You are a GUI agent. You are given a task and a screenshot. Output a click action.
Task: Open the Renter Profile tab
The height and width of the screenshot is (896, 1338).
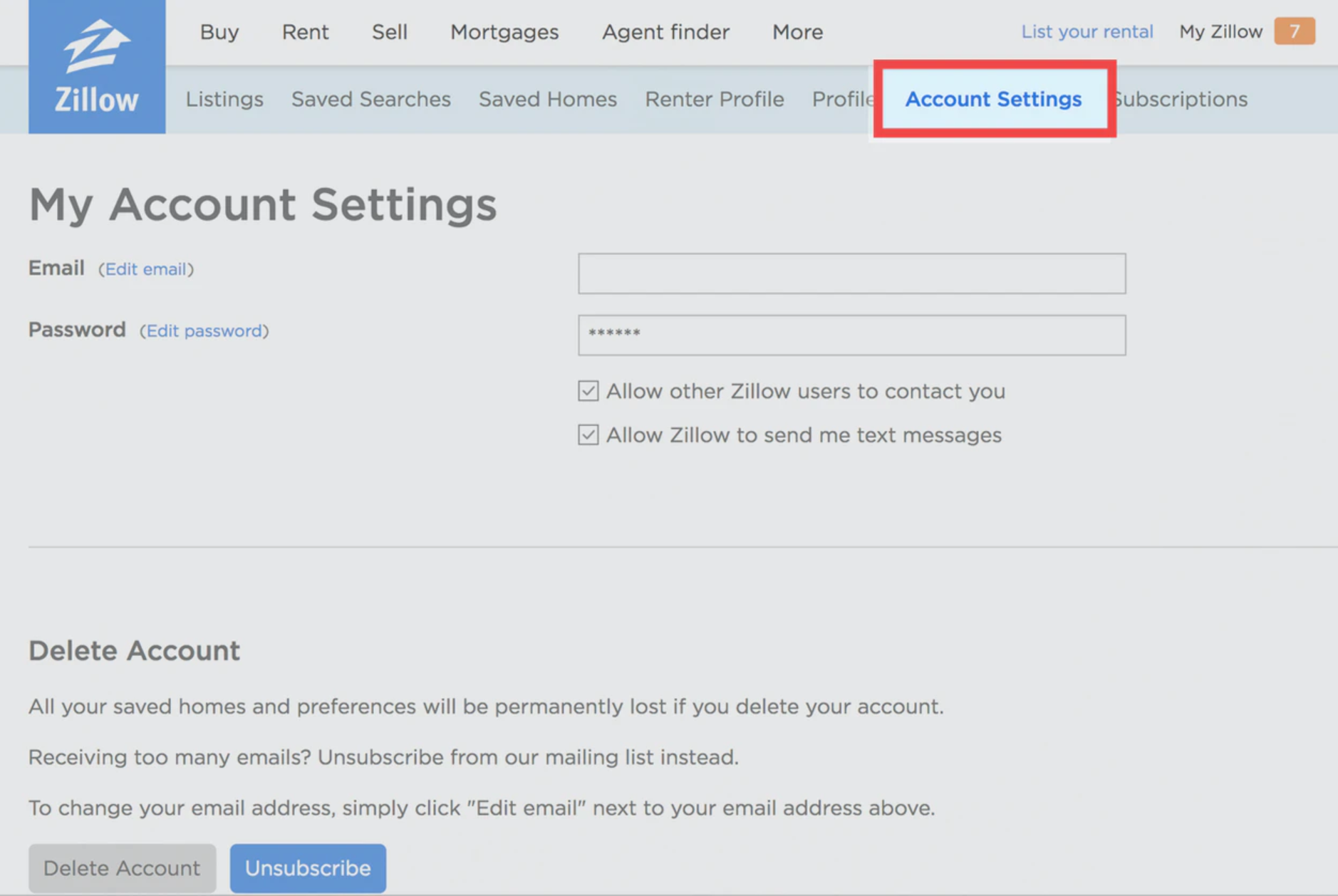(x=714, y=99)
